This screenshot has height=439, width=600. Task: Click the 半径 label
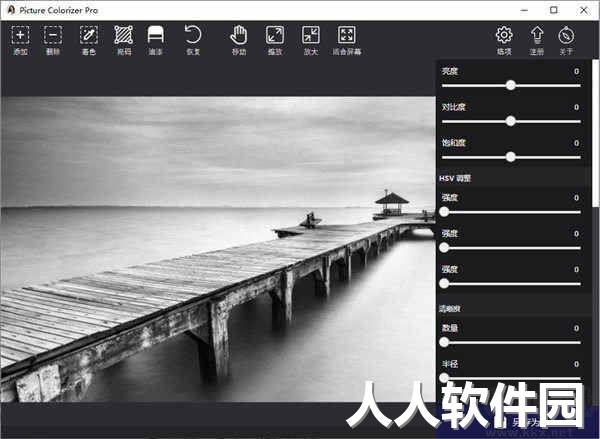450,364
